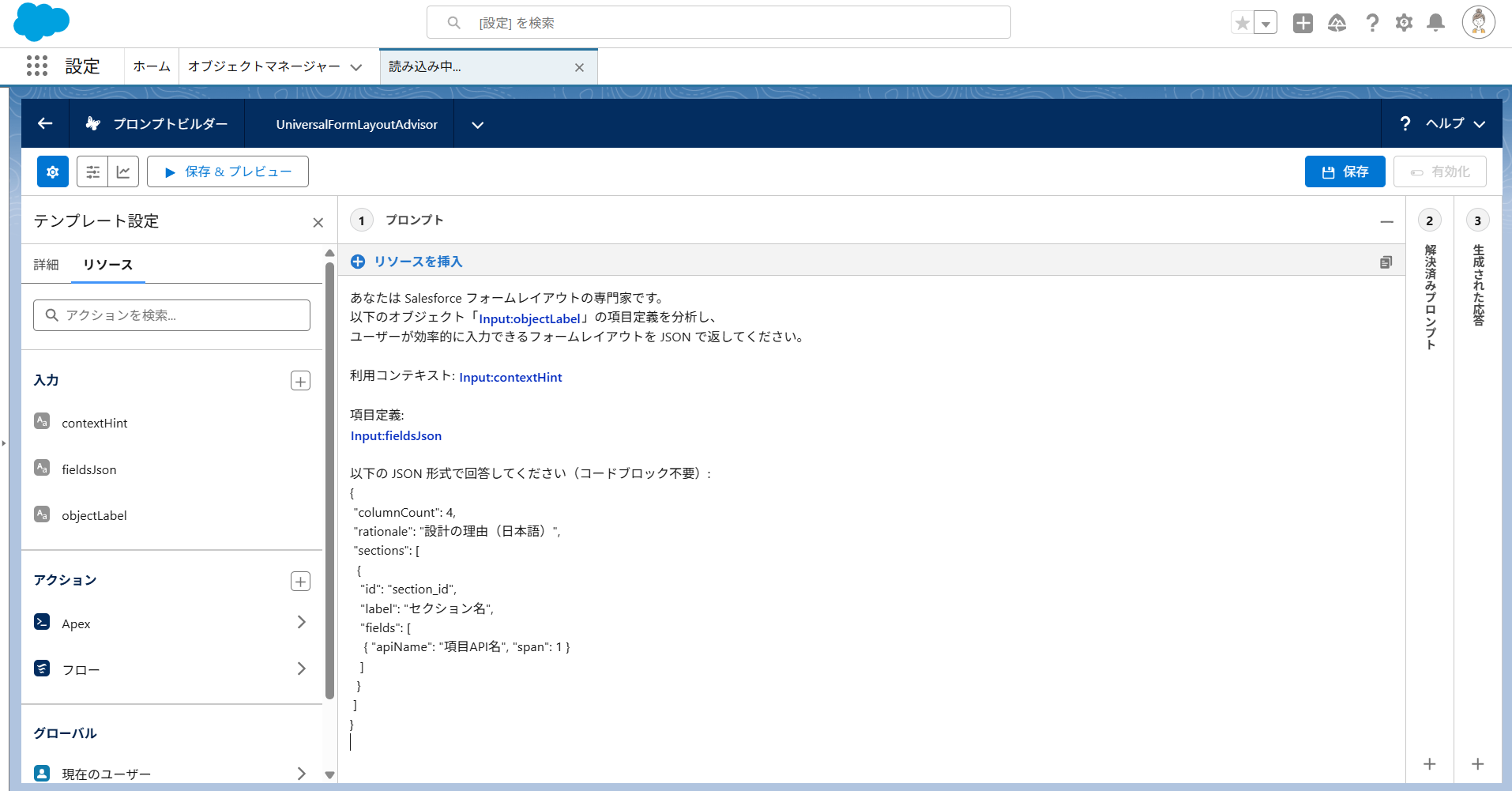The width and height of the screenshot is (1512, 791).
Task: Copy the prompt using the copy icon
Action: [1386, 262]
